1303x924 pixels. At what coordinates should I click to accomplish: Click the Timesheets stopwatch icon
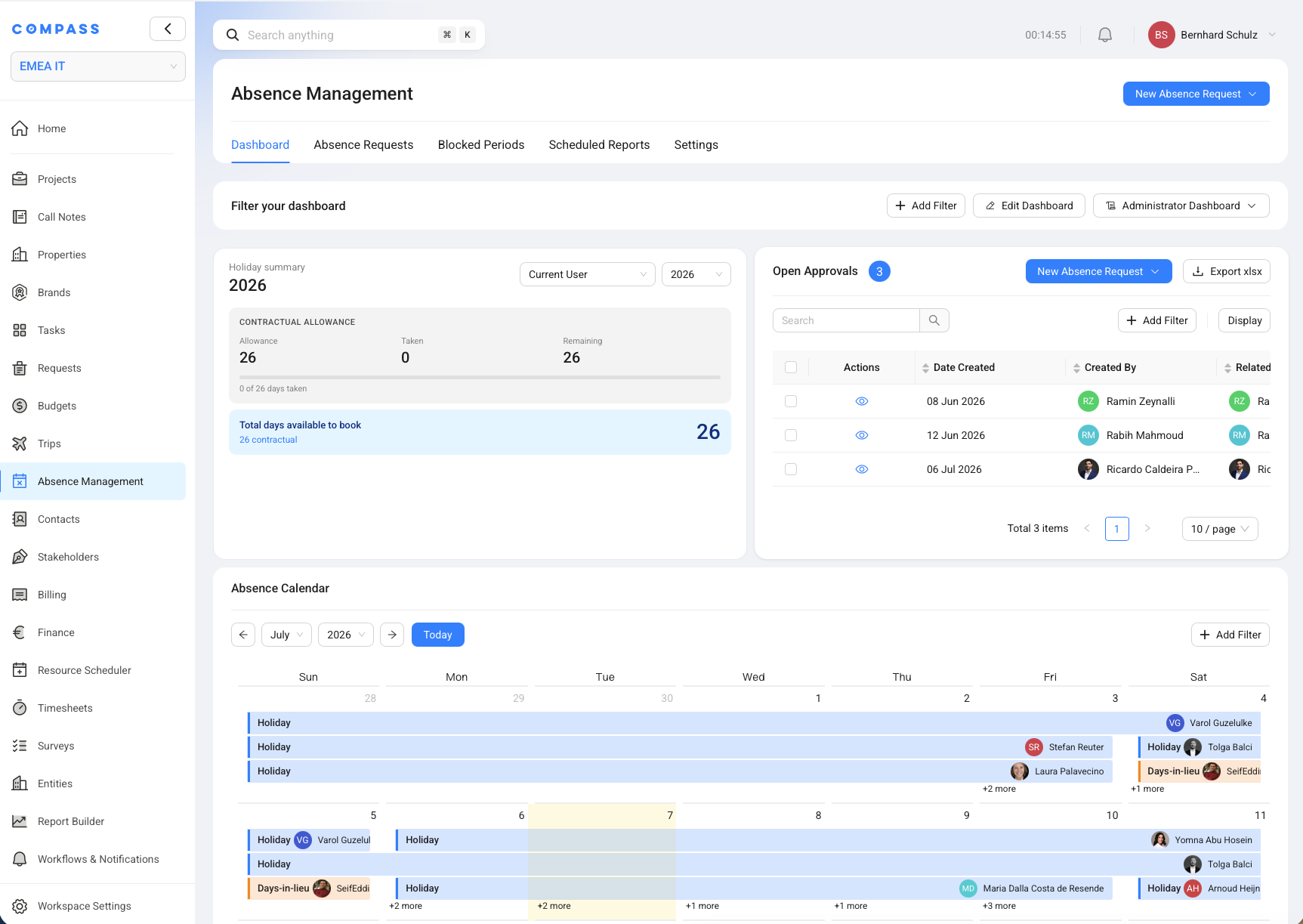pyautogui.click(x=20, y=708)
